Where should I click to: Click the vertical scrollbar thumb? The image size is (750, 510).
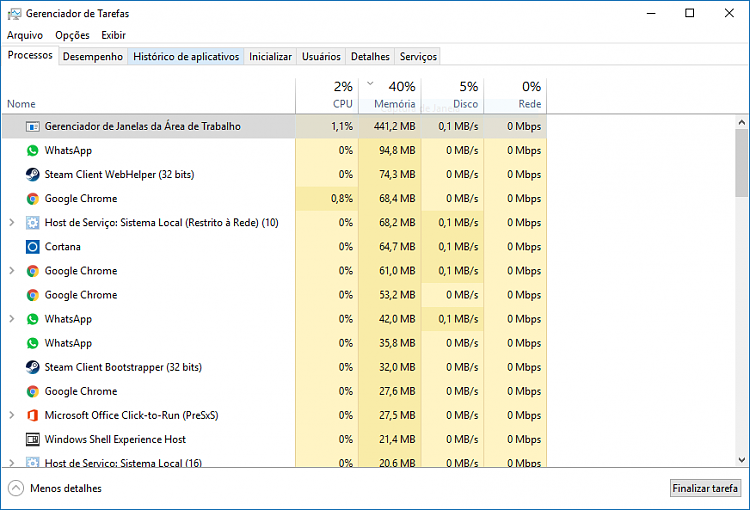pos(742,163)
